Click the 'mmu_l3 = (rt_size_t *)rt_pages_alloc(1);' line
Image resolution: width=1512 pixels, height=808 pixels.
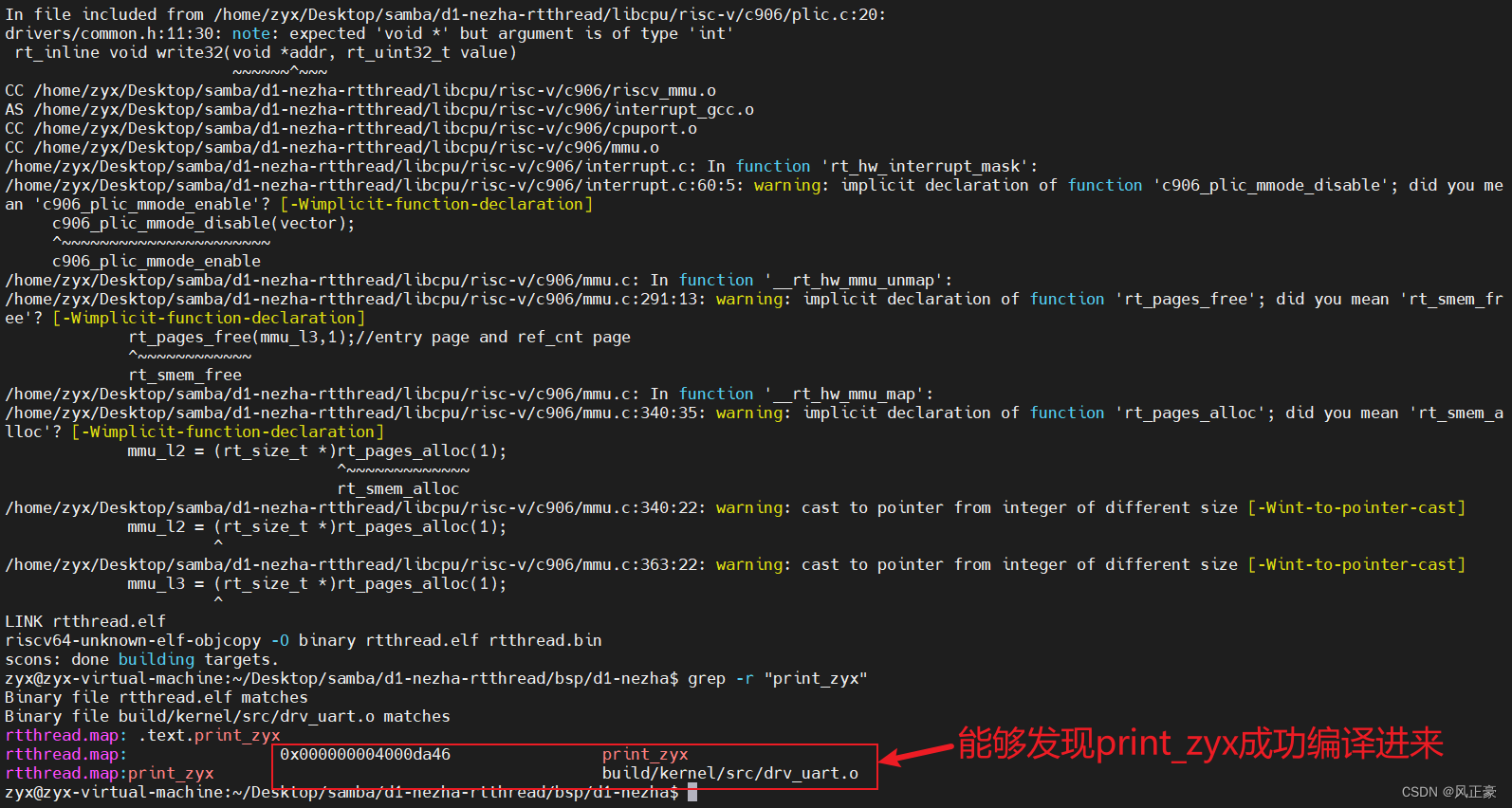318,583
